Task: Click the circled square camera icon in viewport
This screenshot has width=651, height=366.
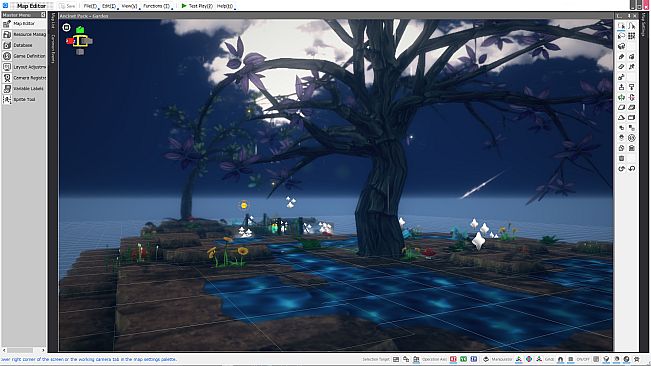Action: (x=66, y=27)
